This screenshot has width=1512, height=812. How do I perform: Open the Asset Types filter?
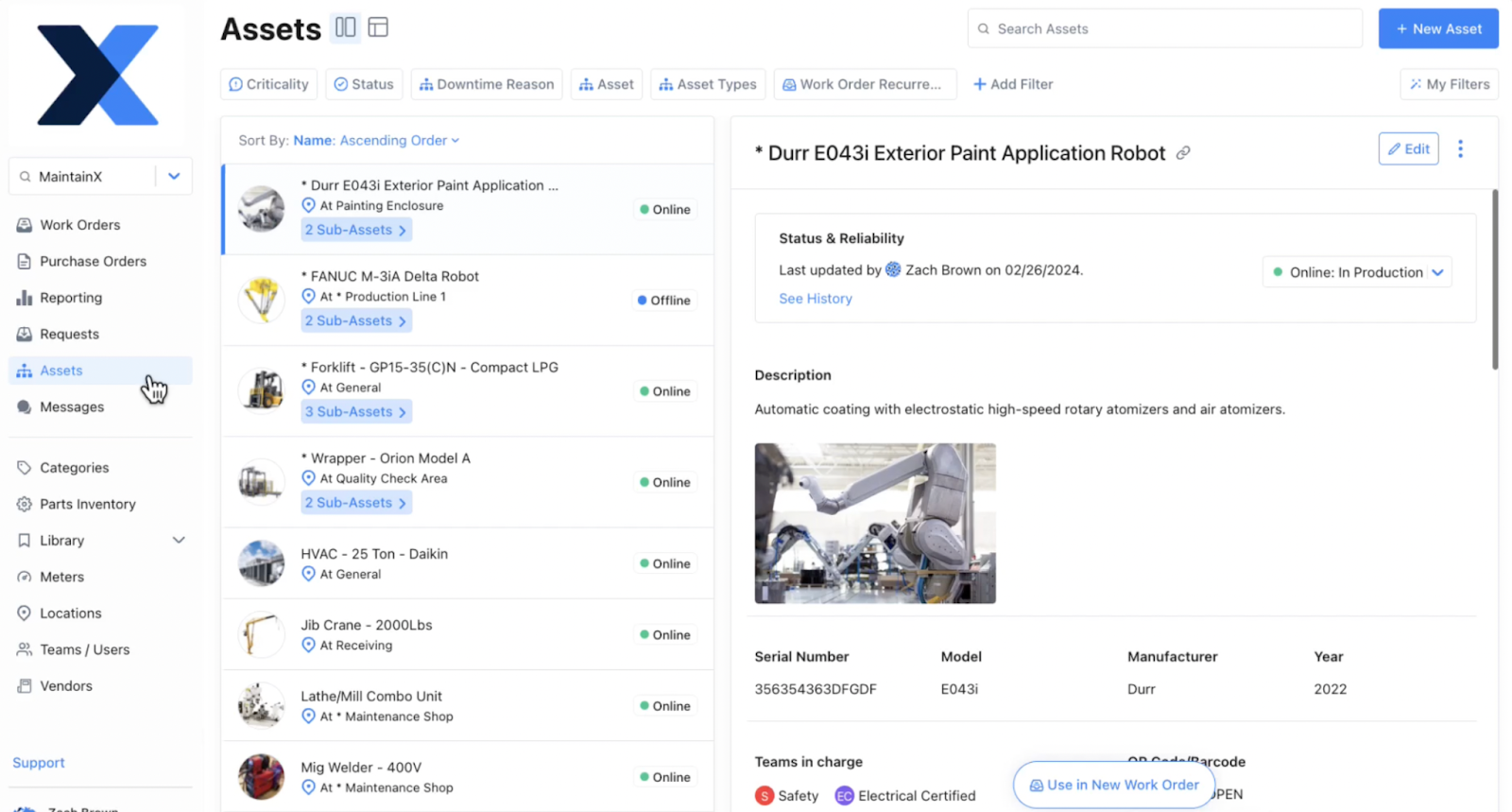708,84
